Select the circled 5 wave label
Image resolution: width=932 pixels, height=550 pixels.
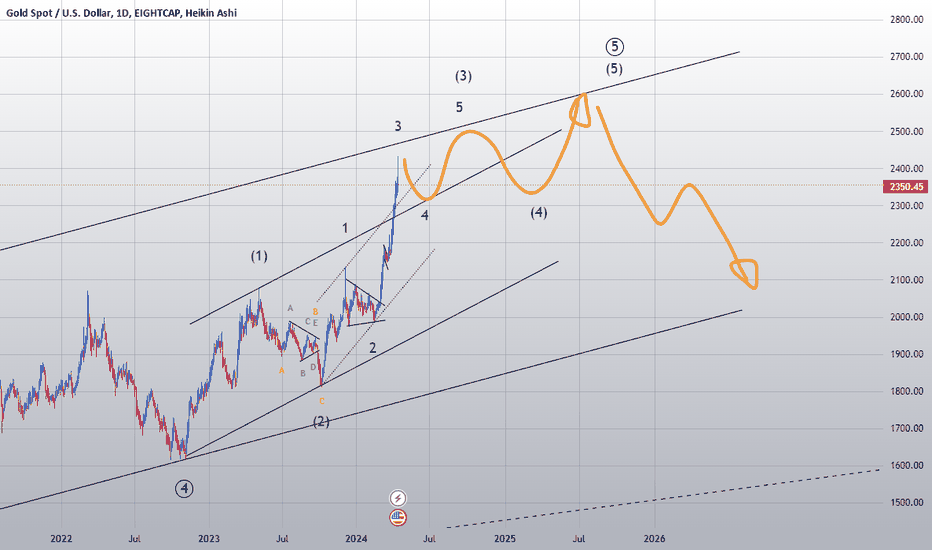(x=615, y=46)
